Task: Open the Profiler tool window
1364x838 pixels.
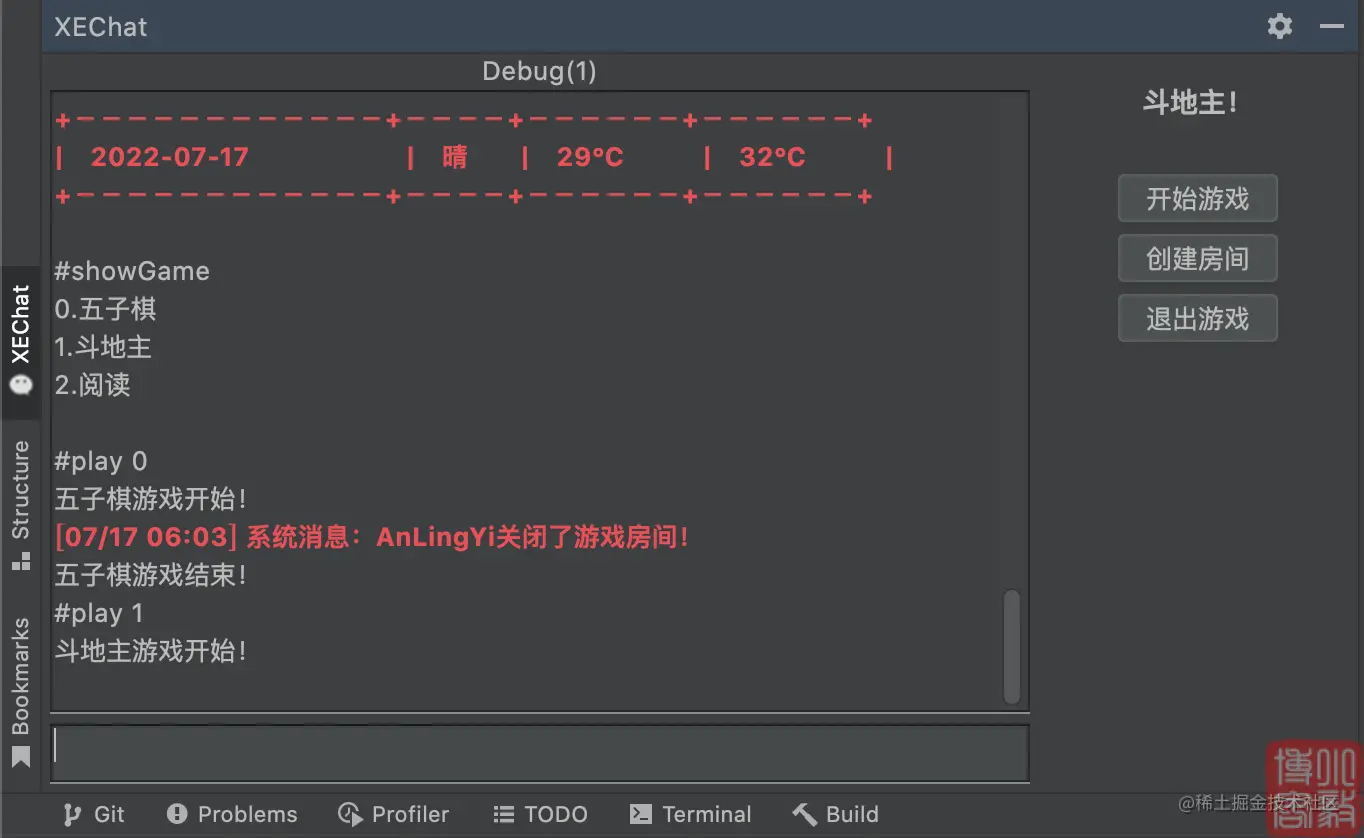Action: click(394, 814)
